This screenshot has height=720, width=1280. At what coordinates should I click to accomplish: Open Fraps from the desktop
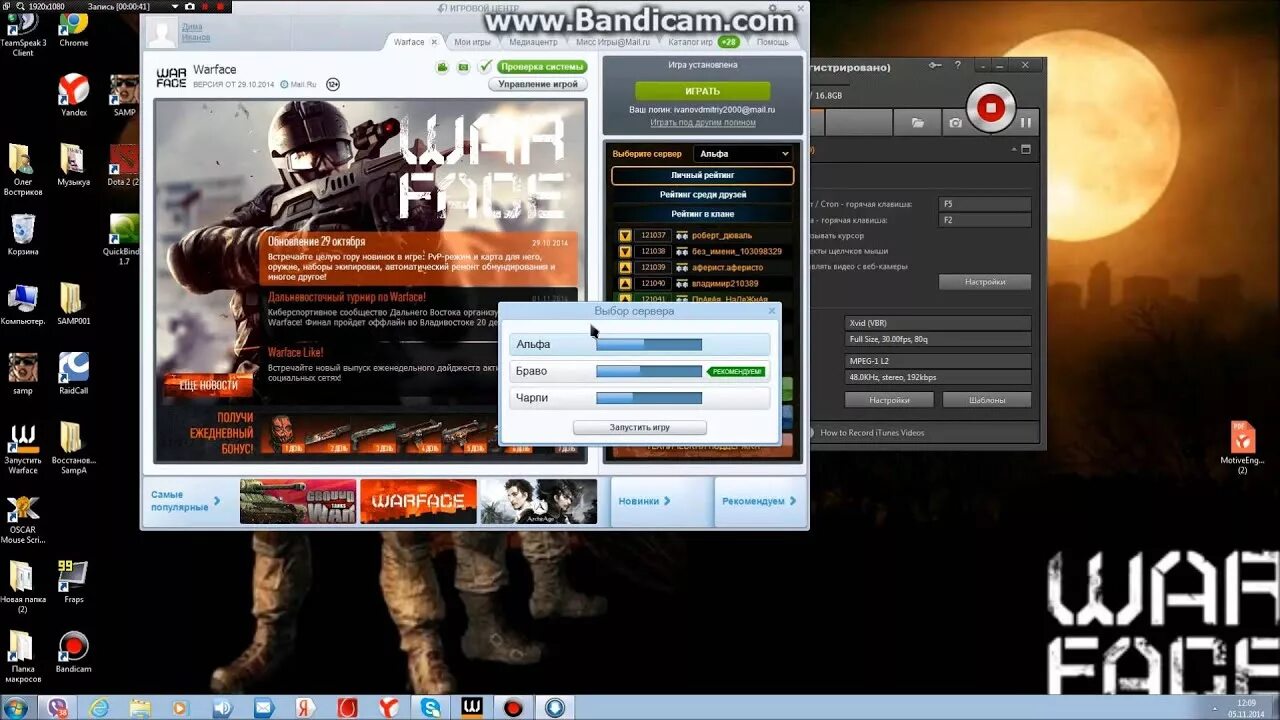(x=73, y=578)
